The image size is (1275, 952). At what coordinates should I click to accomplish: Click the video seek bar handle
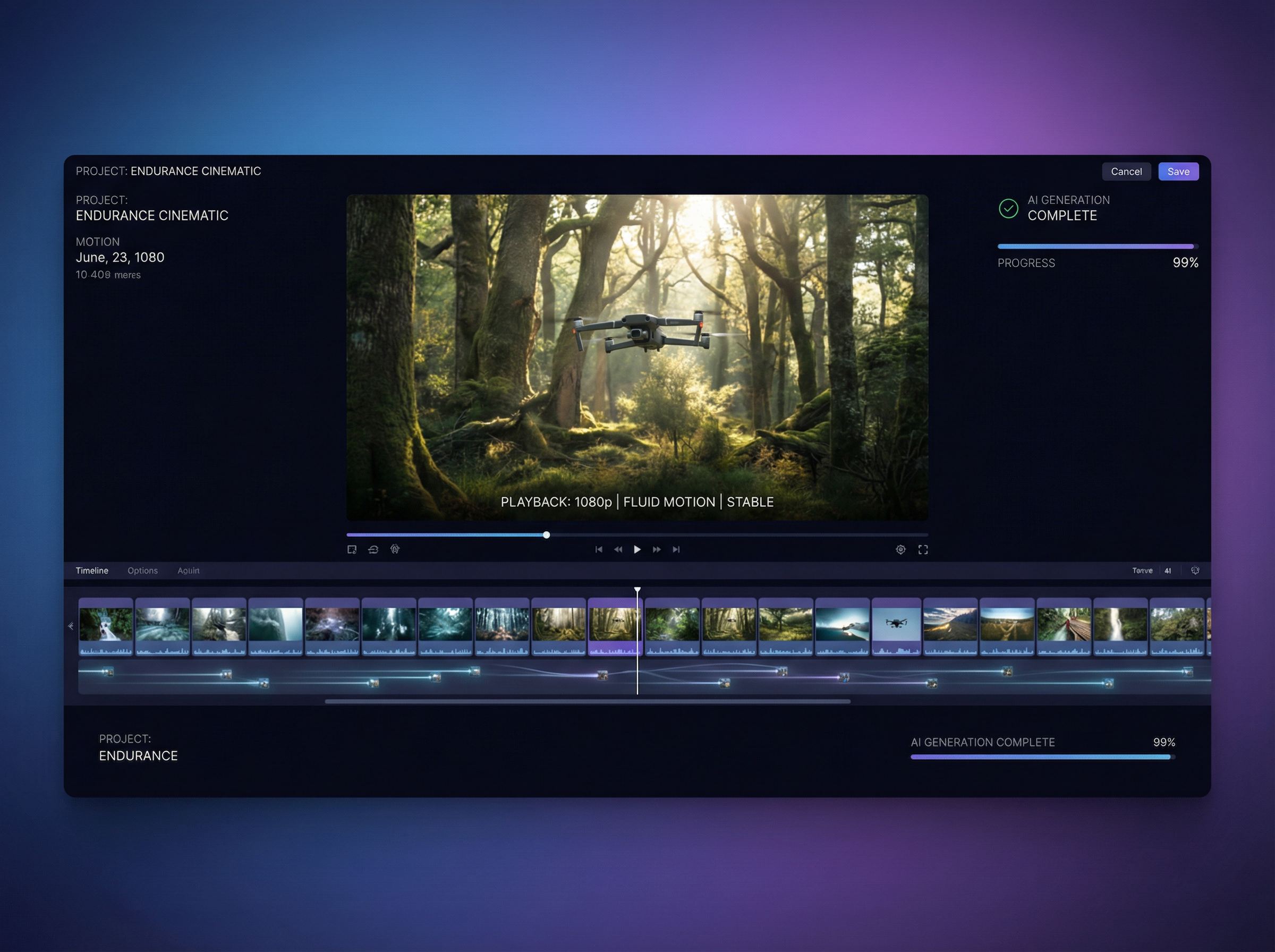click(546, 535)
